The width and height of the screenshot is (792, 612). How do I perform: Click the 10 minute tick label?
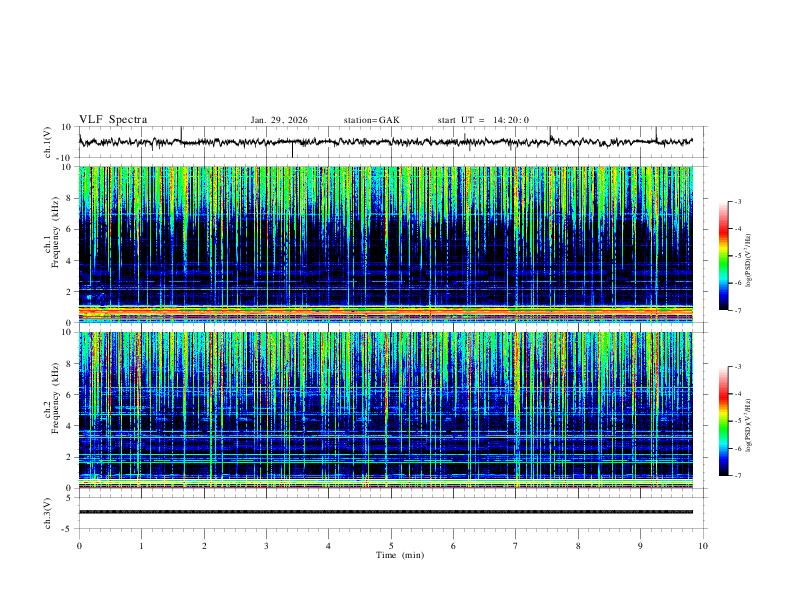[x=703, y=546]
